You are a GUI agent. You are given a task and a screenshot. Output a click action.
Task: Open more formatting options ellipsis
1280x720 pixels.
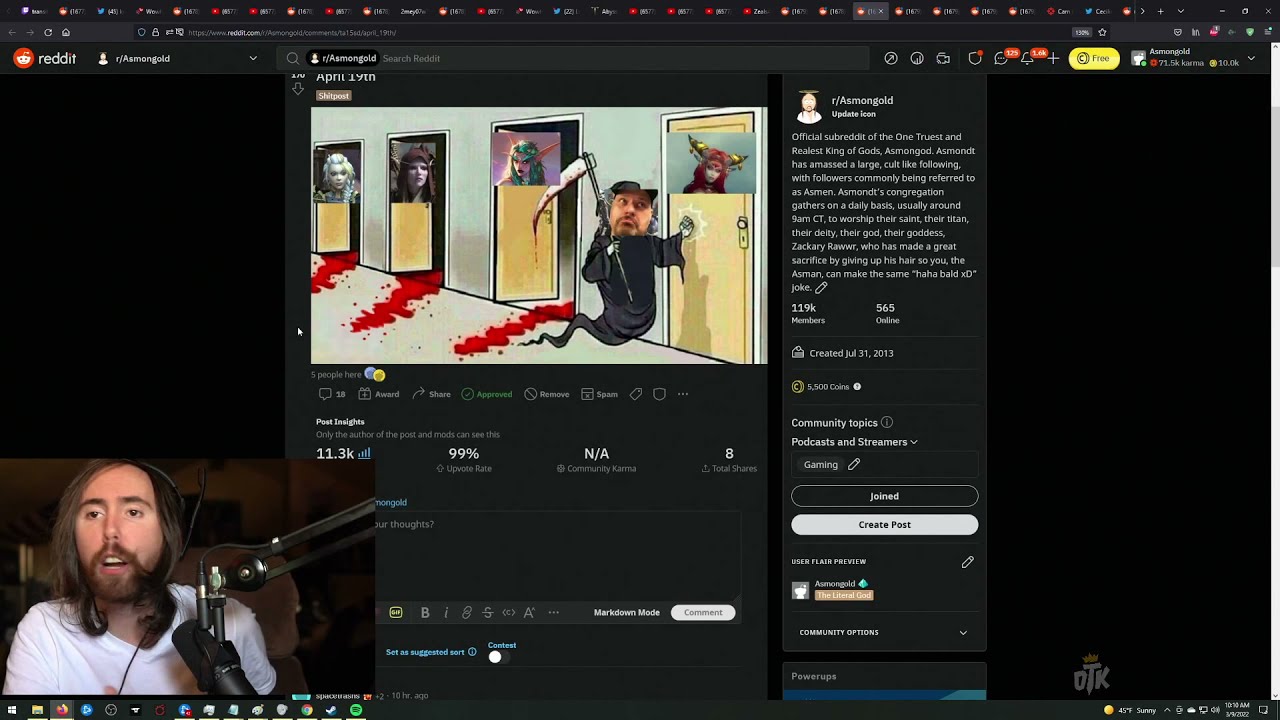(x=554, y=612)
